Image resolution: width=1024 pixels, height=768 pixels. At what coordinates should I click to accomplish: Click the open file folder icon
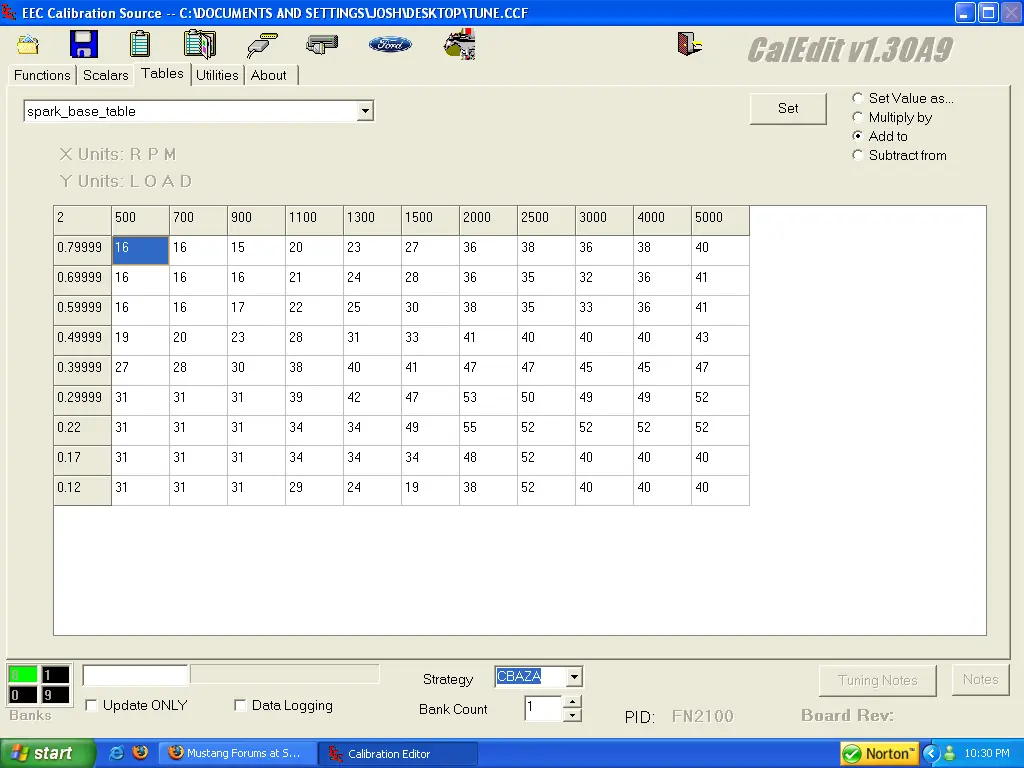(28, 44)
